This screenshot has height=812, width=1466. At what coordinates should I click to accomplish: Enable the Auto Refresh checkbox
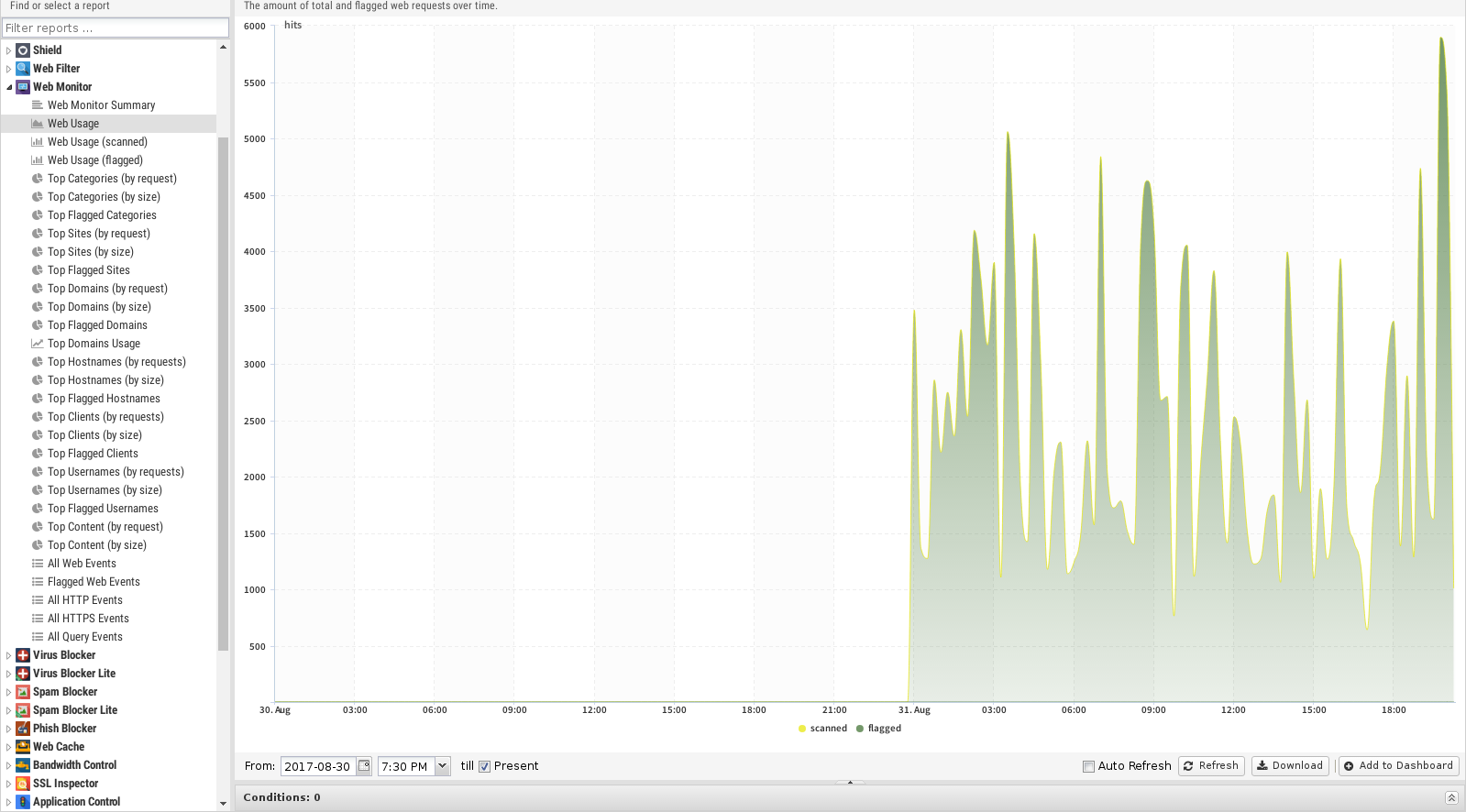click(x=1088, y=767)
